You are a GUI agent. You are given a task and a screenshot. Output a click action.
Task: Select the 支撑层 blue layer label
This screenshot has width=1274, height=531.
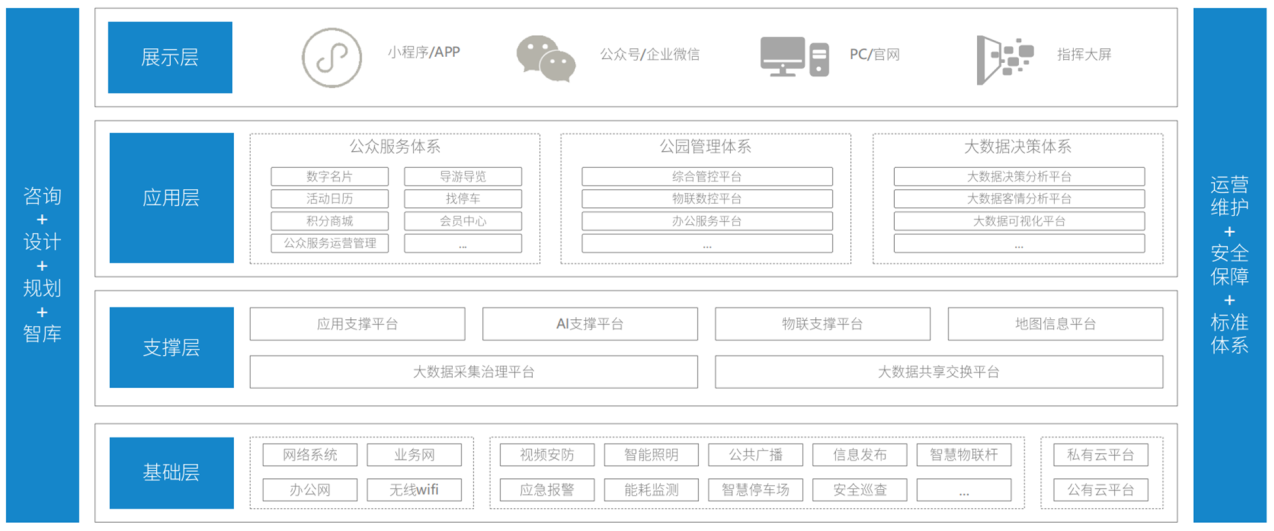tap(170, 348)
